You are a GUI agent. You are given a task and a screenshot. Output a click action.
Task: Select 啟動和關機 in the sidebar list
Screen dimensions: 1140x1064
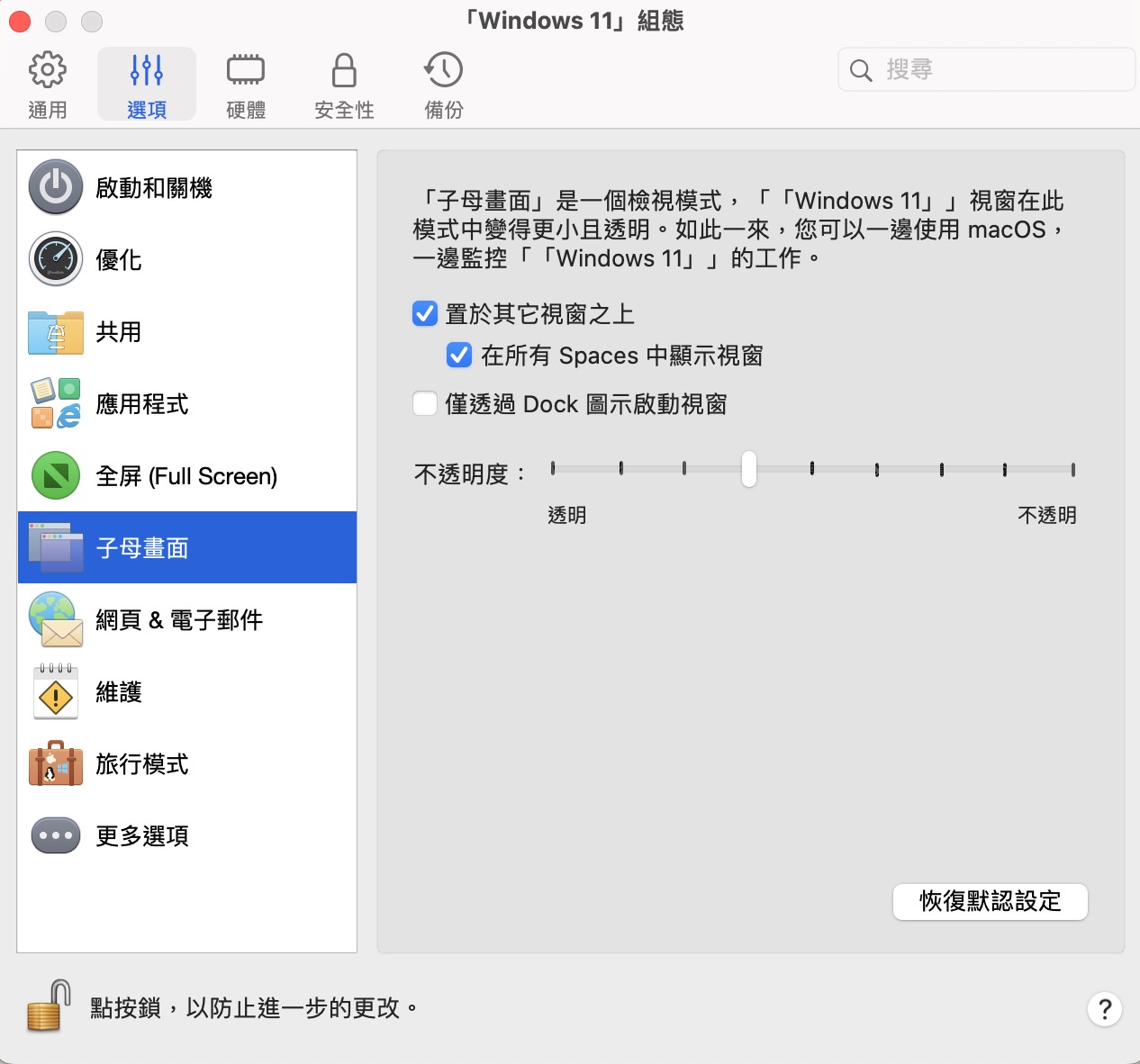187,187
